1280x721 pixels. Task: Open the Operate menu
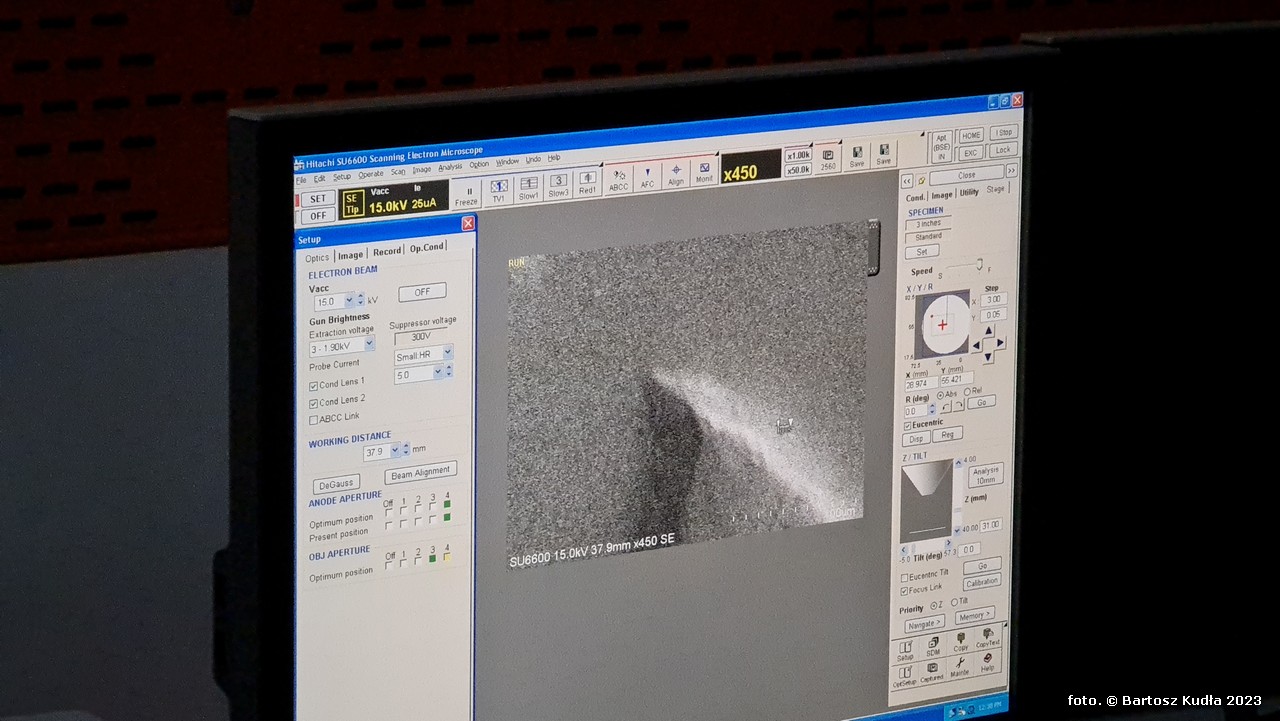coord(370,174)
